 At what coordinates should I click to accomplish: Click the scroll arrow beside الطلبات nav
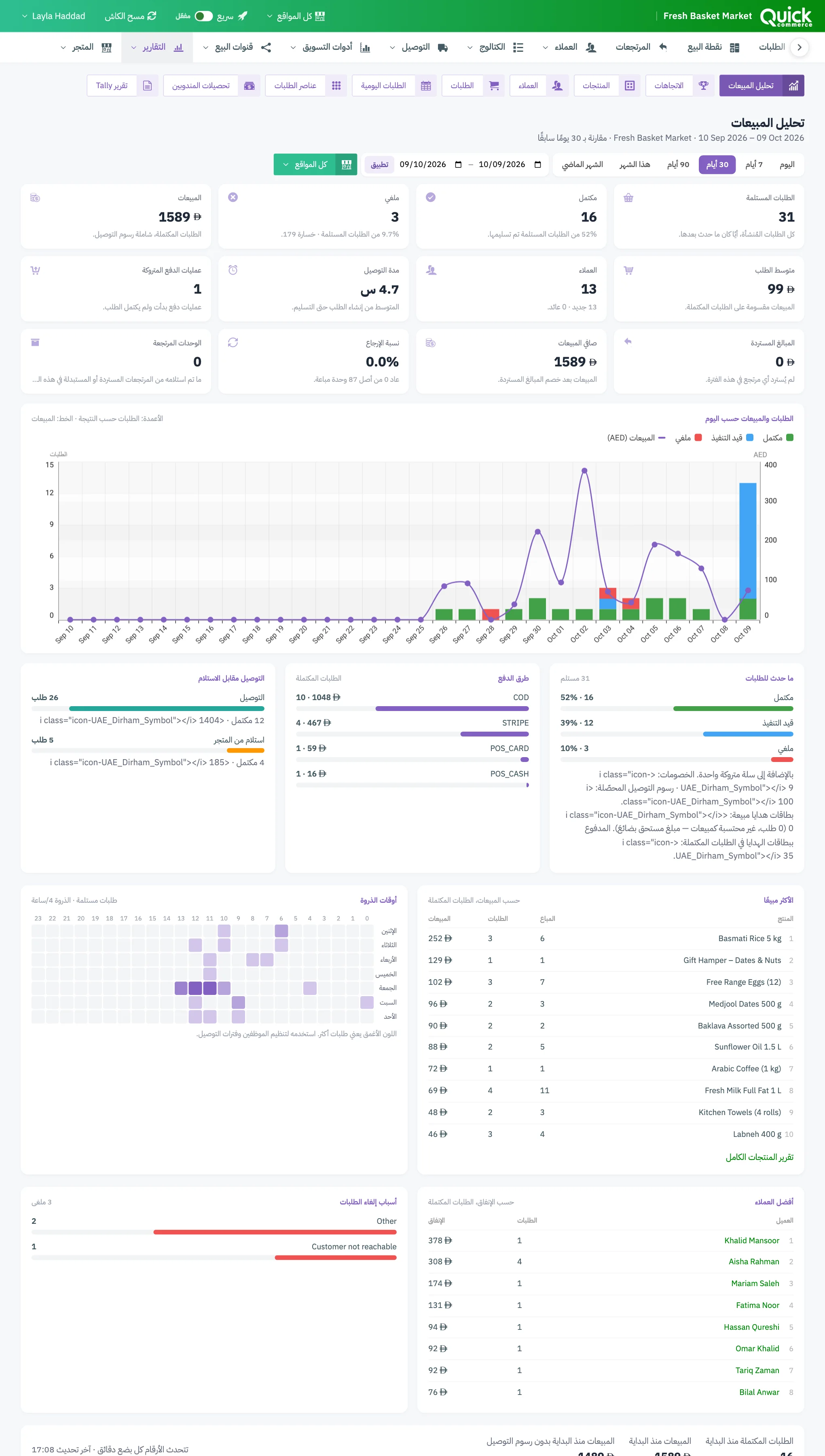[799, 47]
